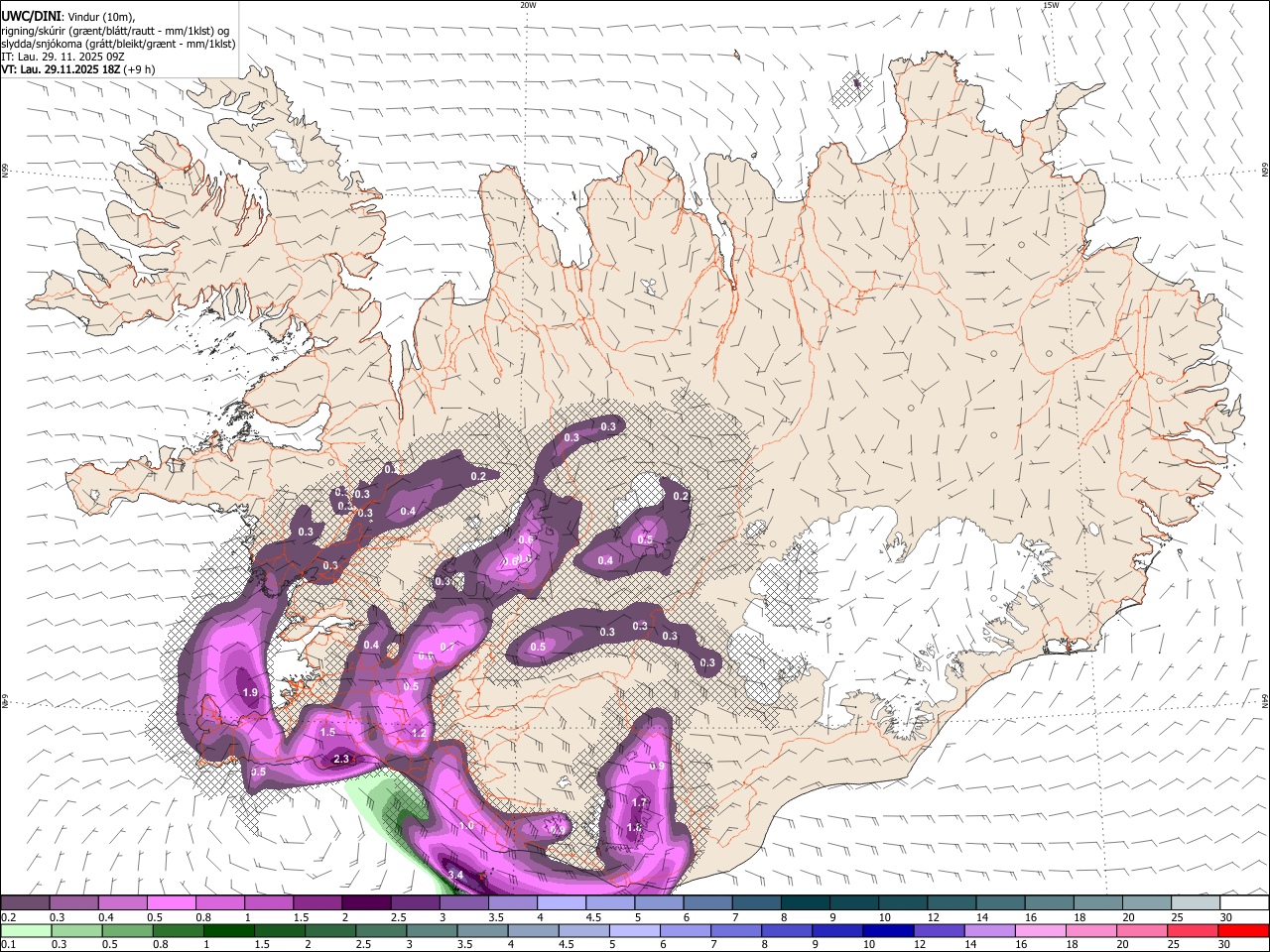Image resolution: width=1270 pixels, height=952 pixels.
Task: Click the top-row legend swatch labelled 0.5
Action: point(171,903)
